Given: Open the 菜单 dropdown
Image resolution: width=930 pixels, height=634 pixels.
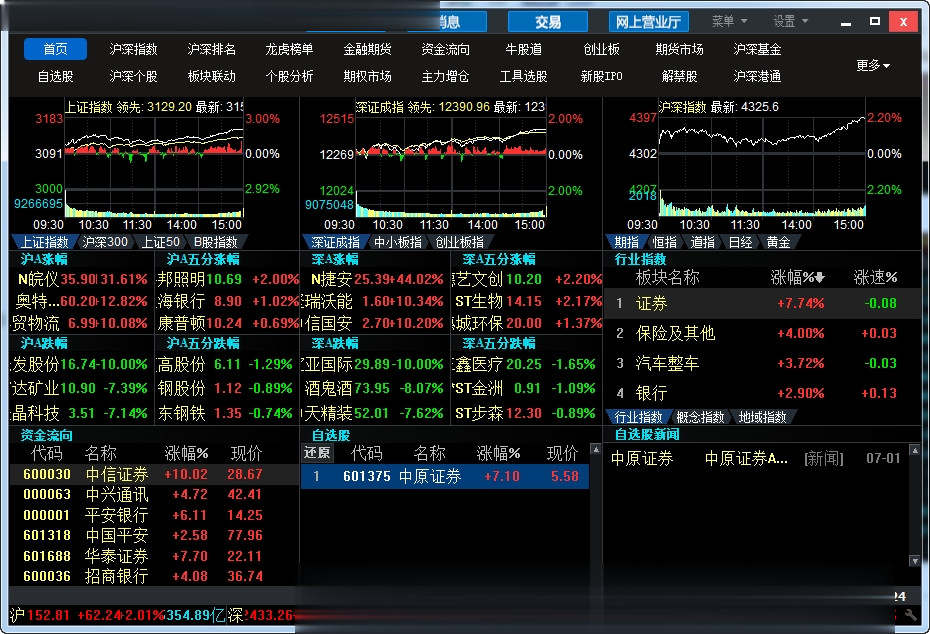Looking at the screenshot, I should coord(730,21).
